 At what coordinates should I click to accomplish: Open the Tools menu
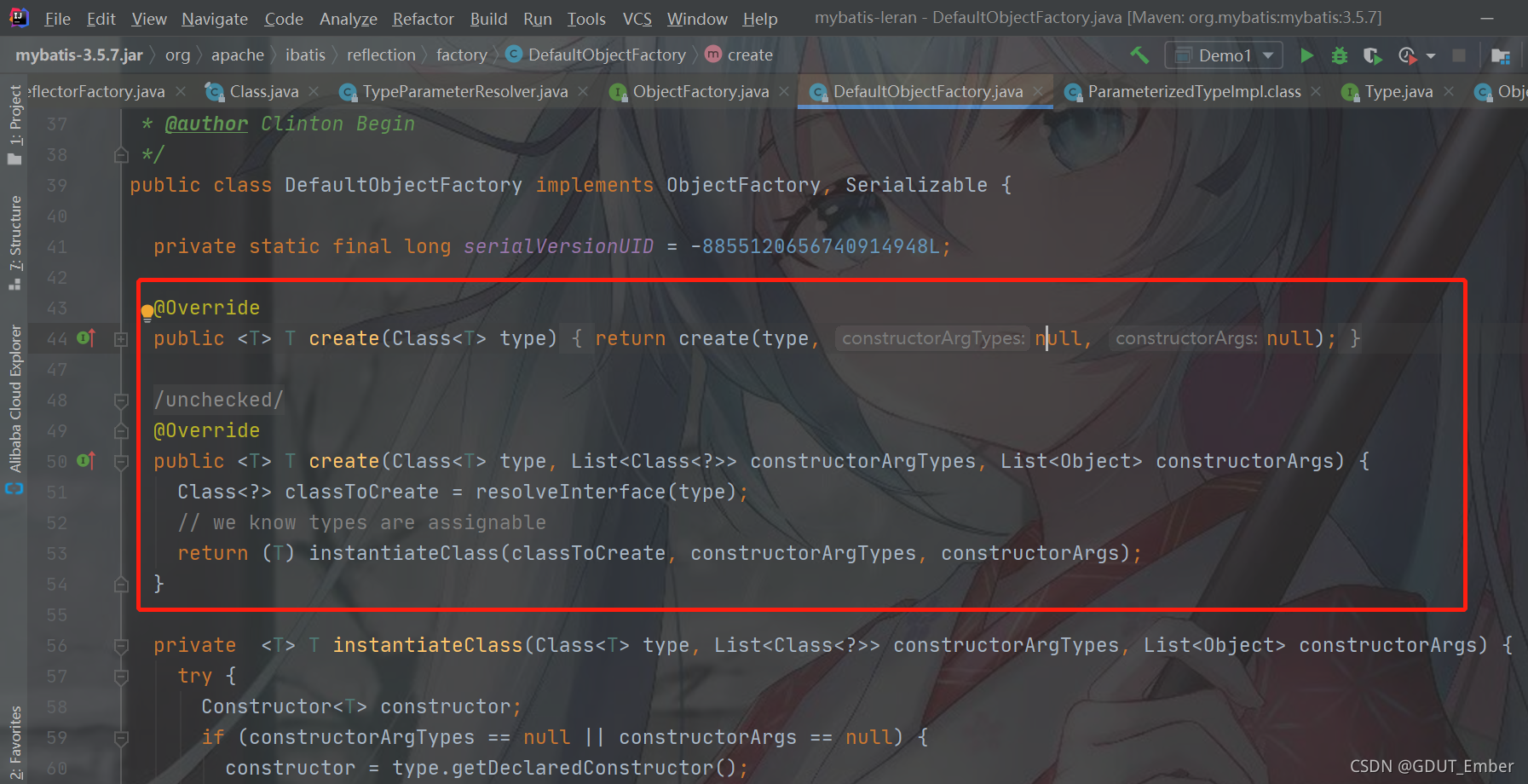(586, 19)
